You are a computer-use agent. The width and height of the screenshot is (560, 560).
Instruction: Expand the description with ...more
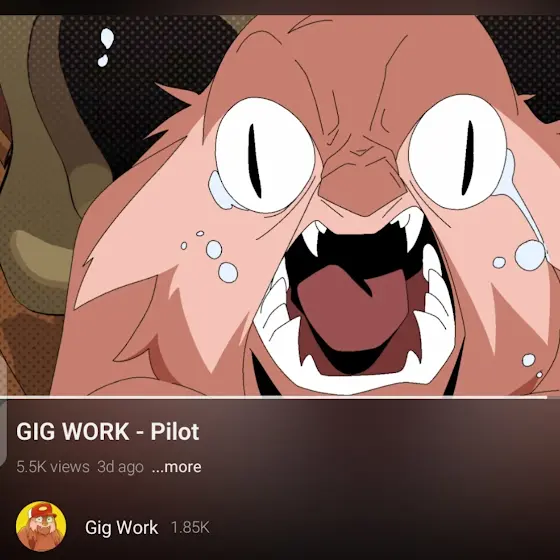[x=176, y=467]
